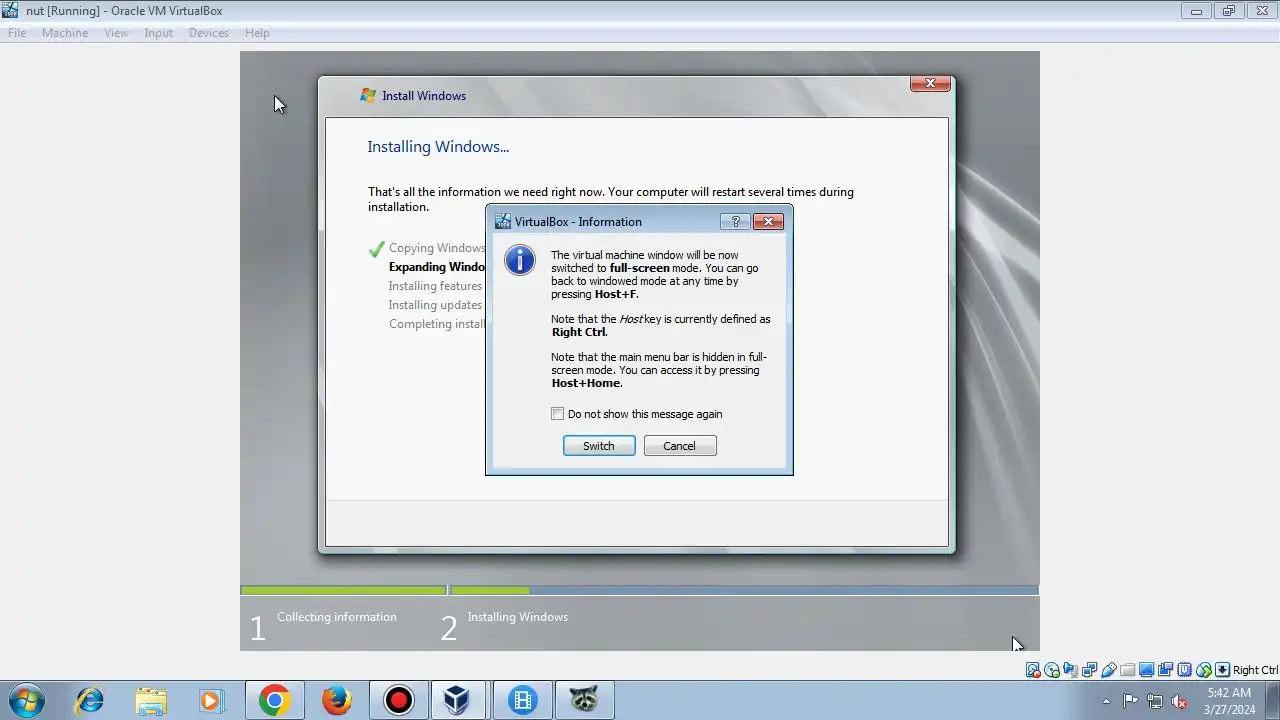This screenshot has height=720, width=1280.
Task: Check Do not show this message again
Action: click(x=558, y=414)
